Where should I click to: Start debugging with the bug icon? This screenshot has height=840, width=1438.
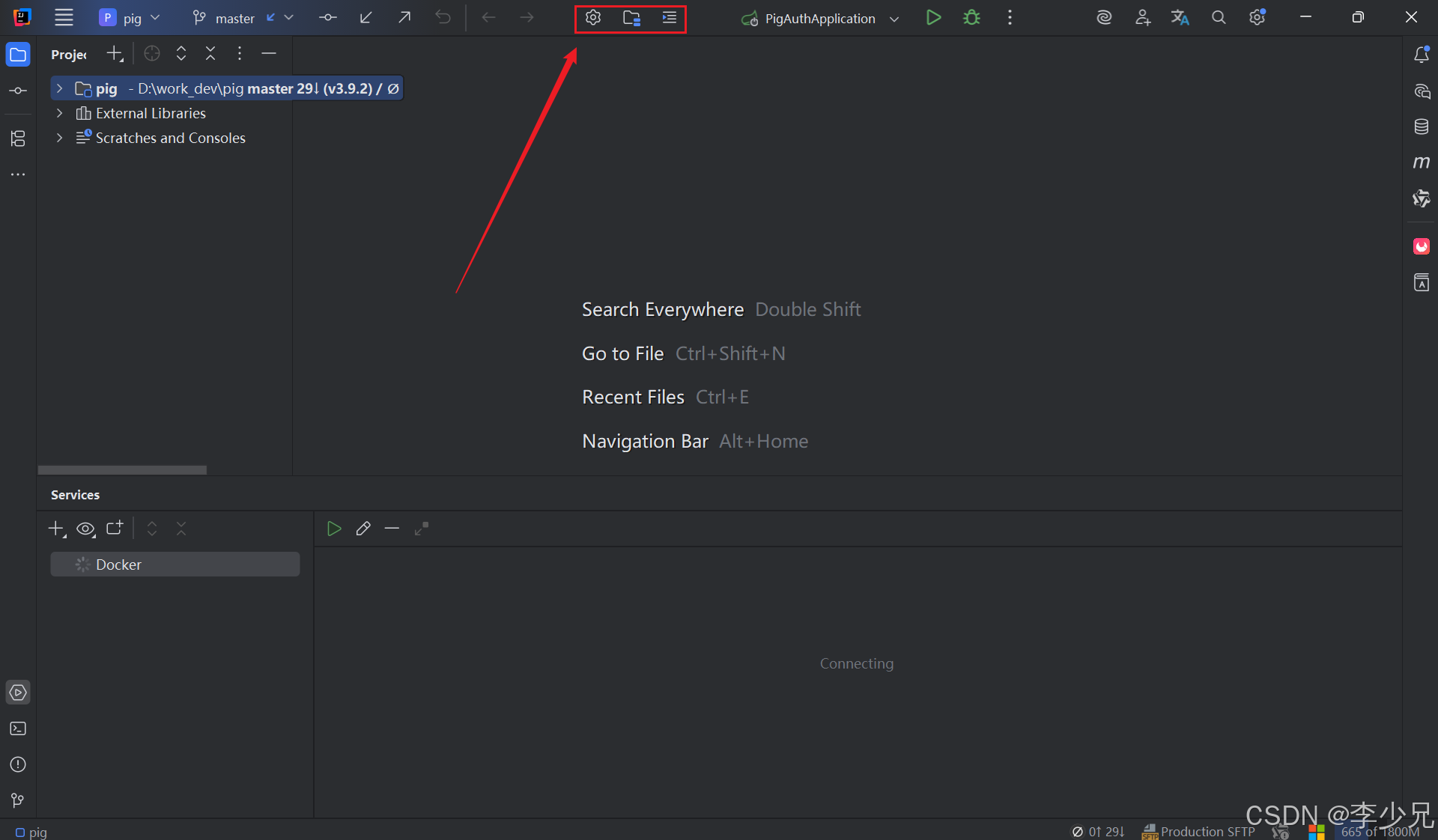[x=971, y=18]
